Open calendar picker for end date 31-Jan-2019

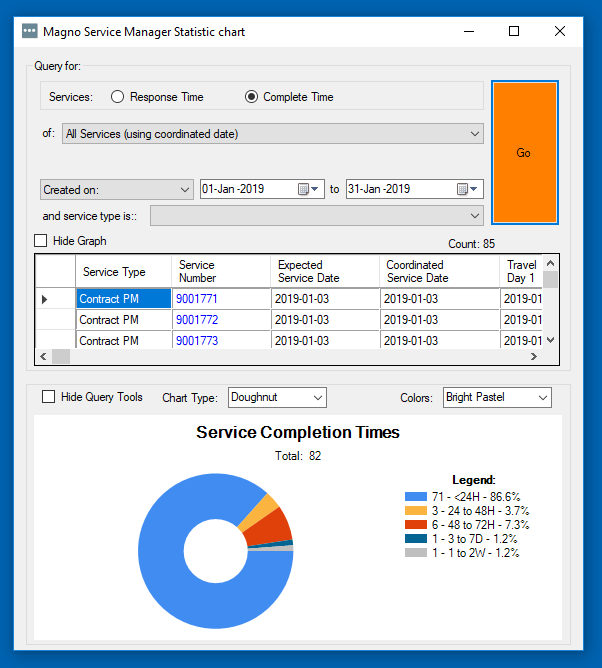(x=467, y=189)
